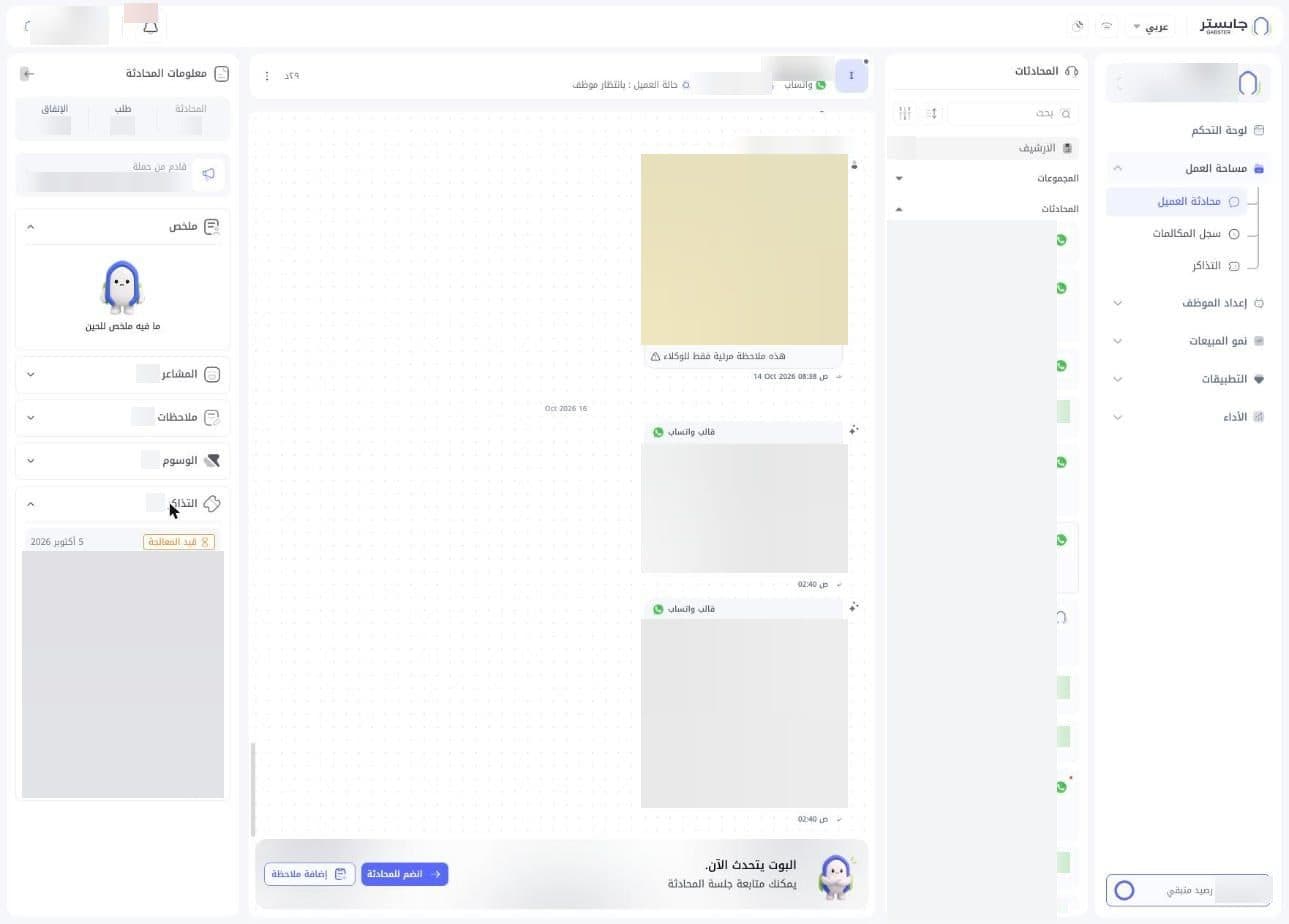Click the sparkle icon on second قالب واتساب message
This screenshot has width=1289, height=924.
pyautogui.click(x=854, y=608)
